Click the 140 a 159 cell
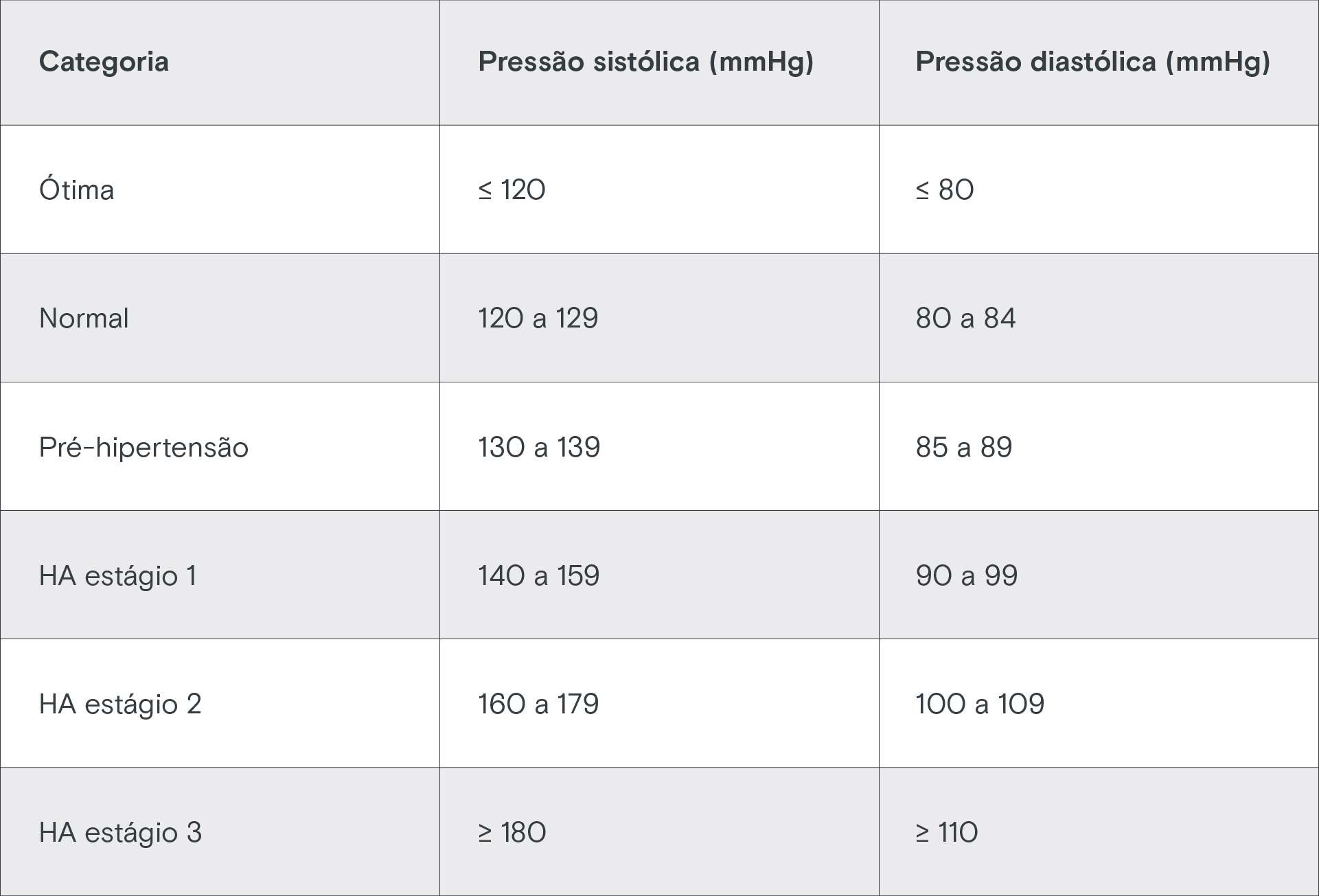The image size is (1319, 896). point(538,575)
